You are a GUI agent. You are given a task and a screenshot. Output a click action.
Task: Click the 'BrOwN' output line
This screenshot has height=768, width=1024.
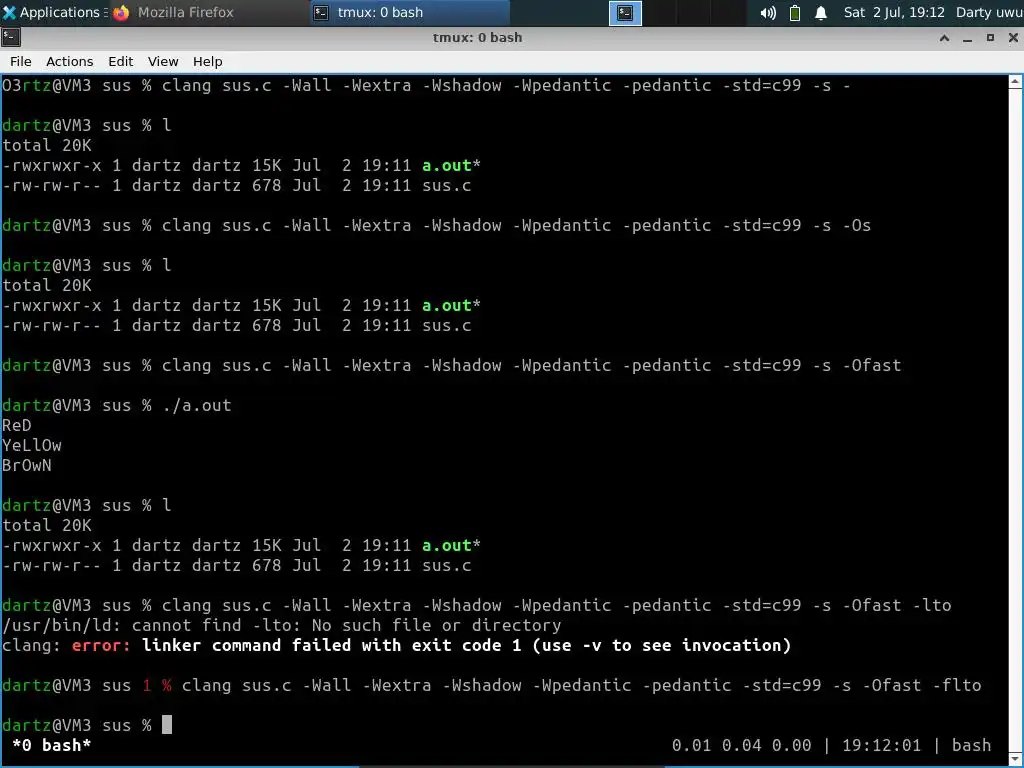point(26,465)
